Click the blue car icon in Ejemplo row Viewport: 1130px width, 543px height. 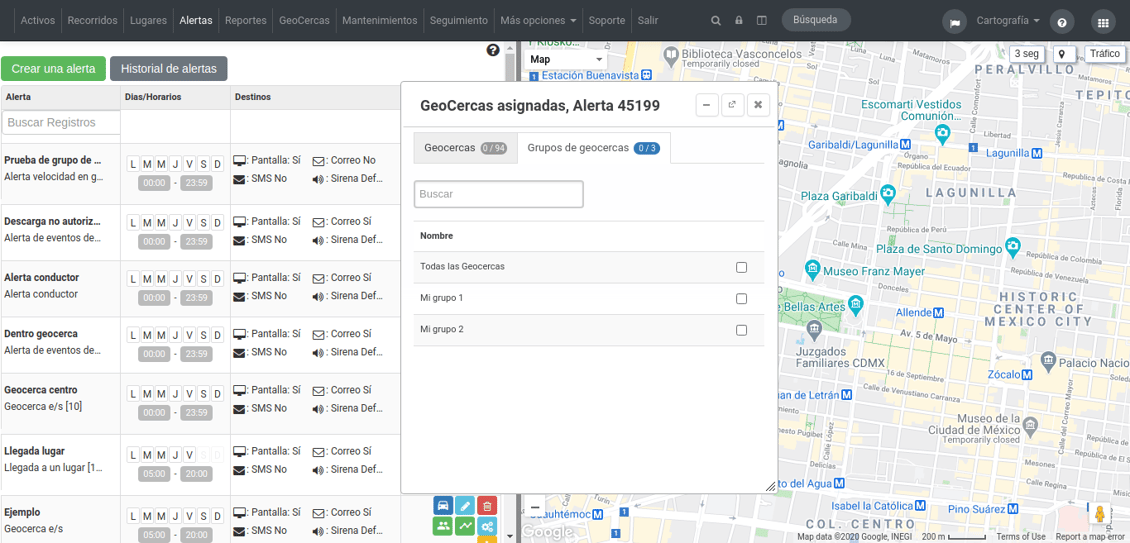click(x=443, y=506)
